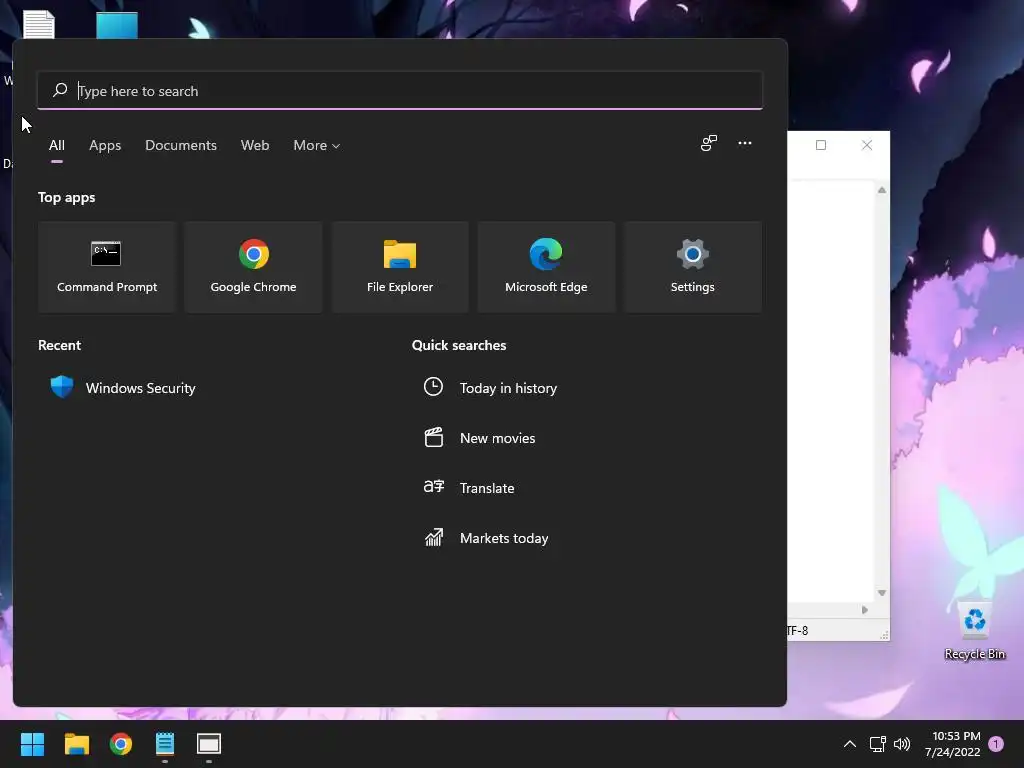Open the search account/feedback icon
This screenshot has height=768, width=1024.
pos(709,143)
